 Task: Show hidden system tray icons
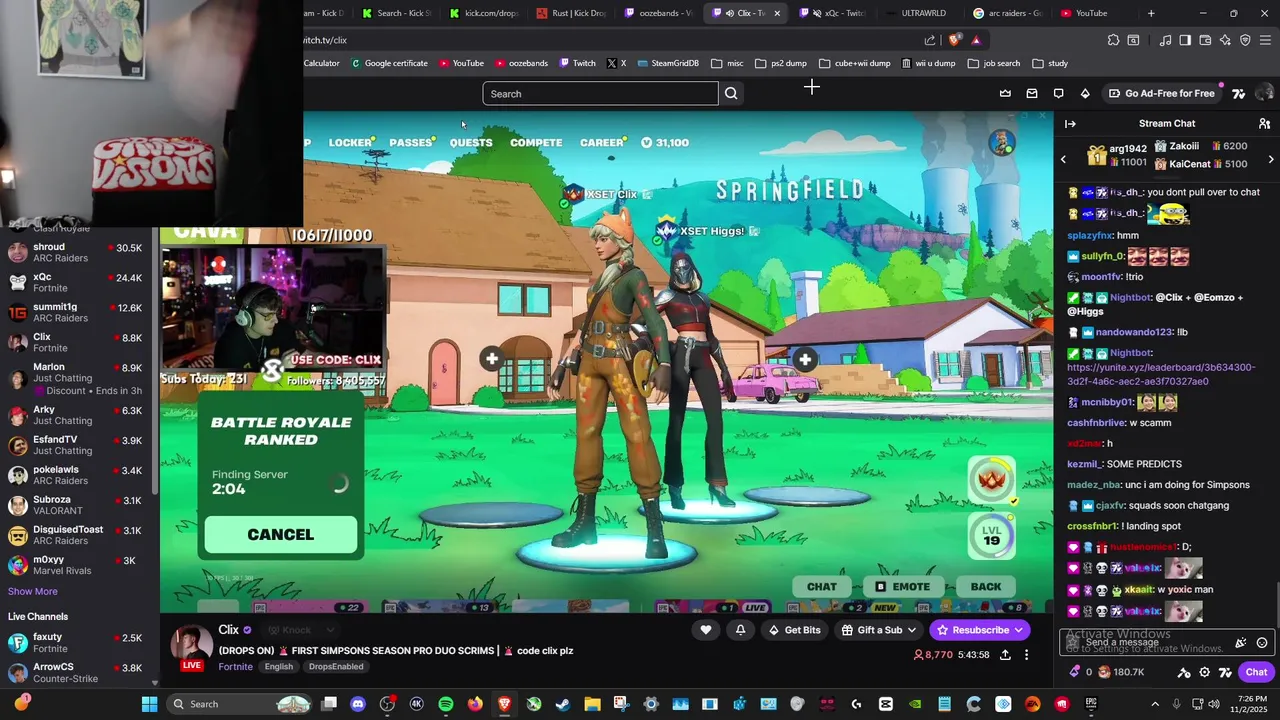click(1155, 704)
